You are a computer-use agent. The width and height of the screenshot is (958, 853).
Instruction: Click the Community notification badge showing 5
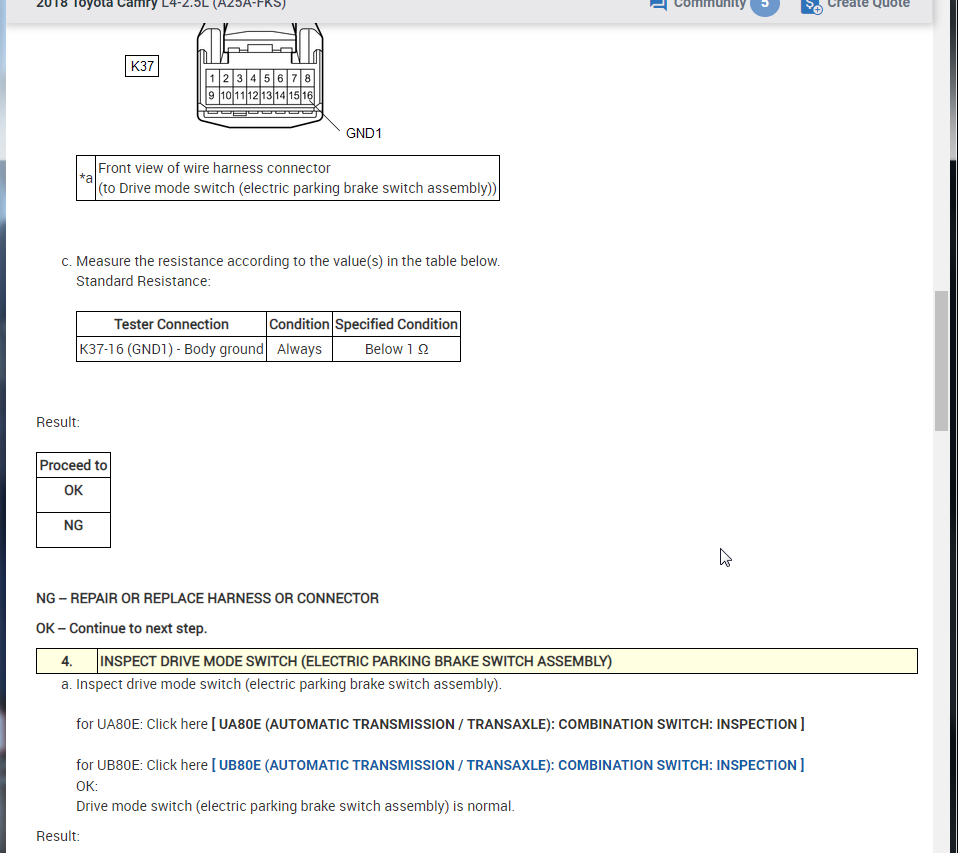point(764,5)
